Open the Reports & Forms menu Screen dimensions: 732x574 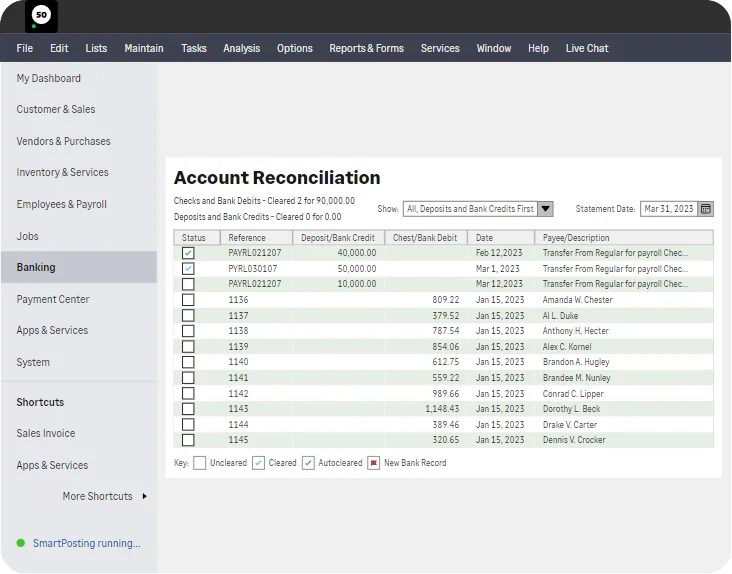point(366,48)
